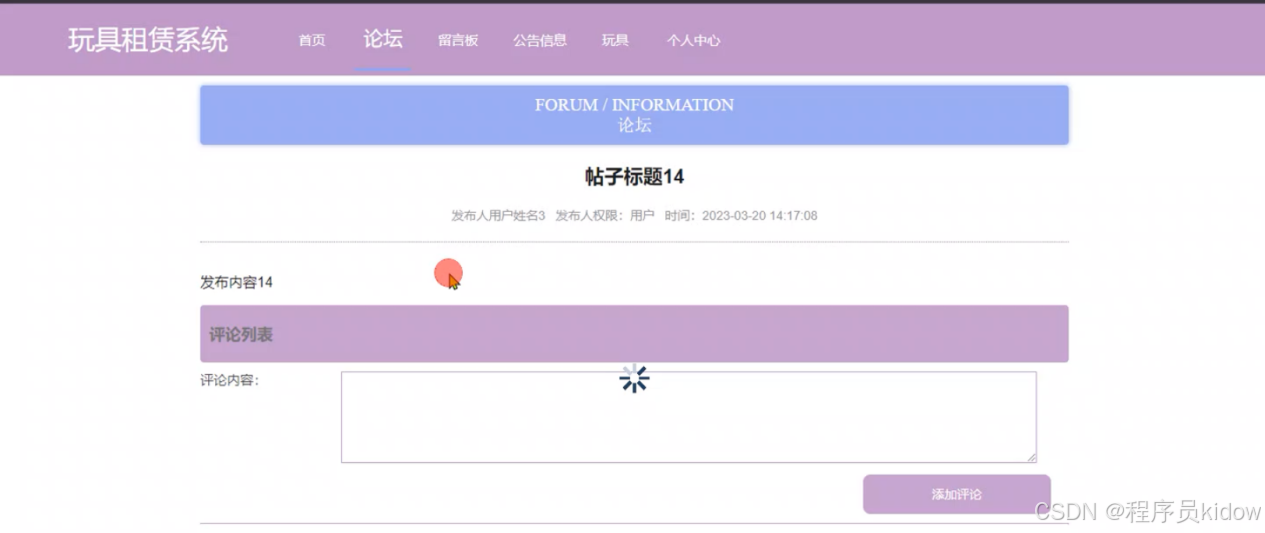1265x533 pixels.
Task: Click the CSDN @程序员kidow watermark
Action: pyautogui.click(x=1148, y=512)
